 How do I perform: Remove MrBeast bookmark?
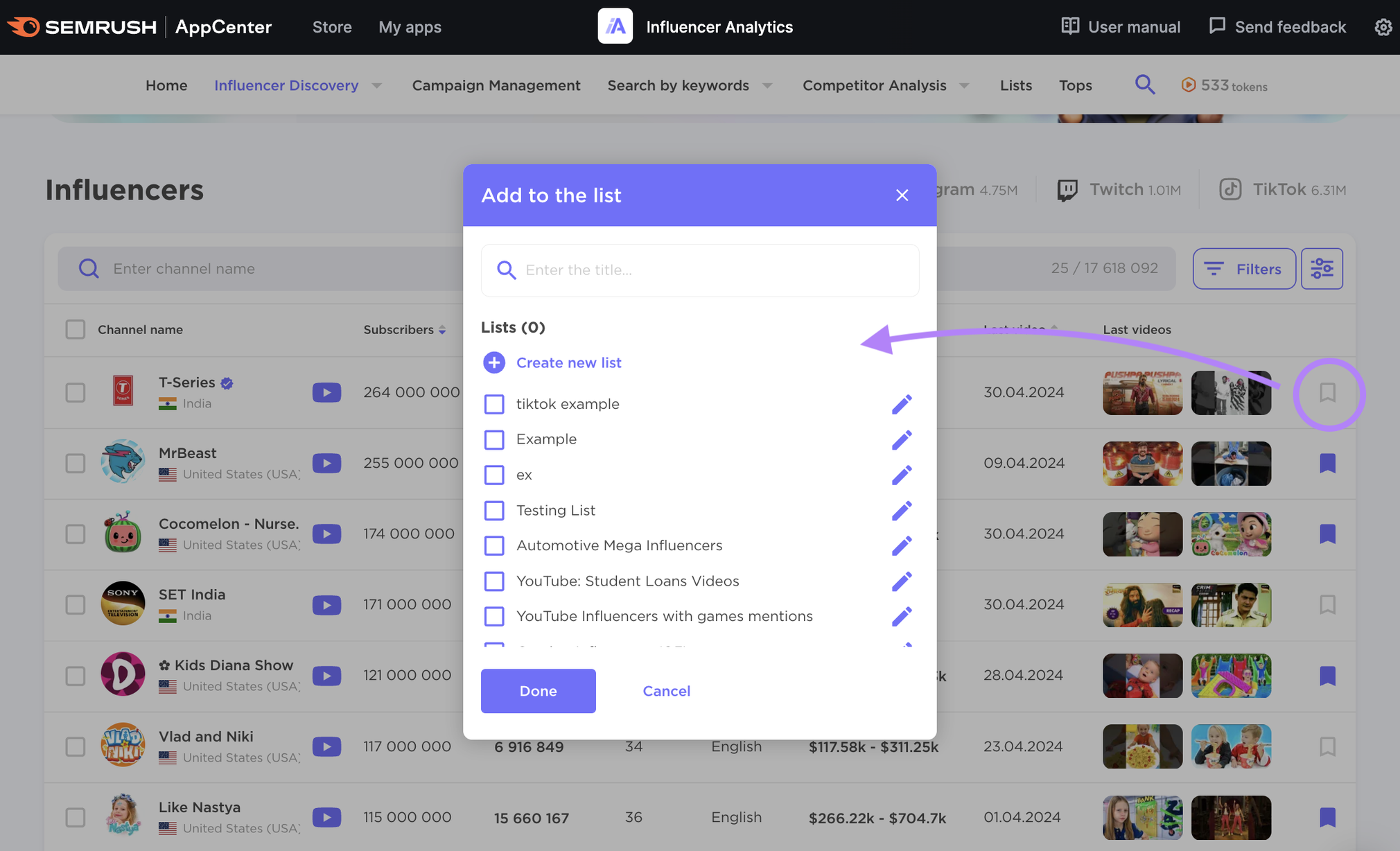[1327, 463]
